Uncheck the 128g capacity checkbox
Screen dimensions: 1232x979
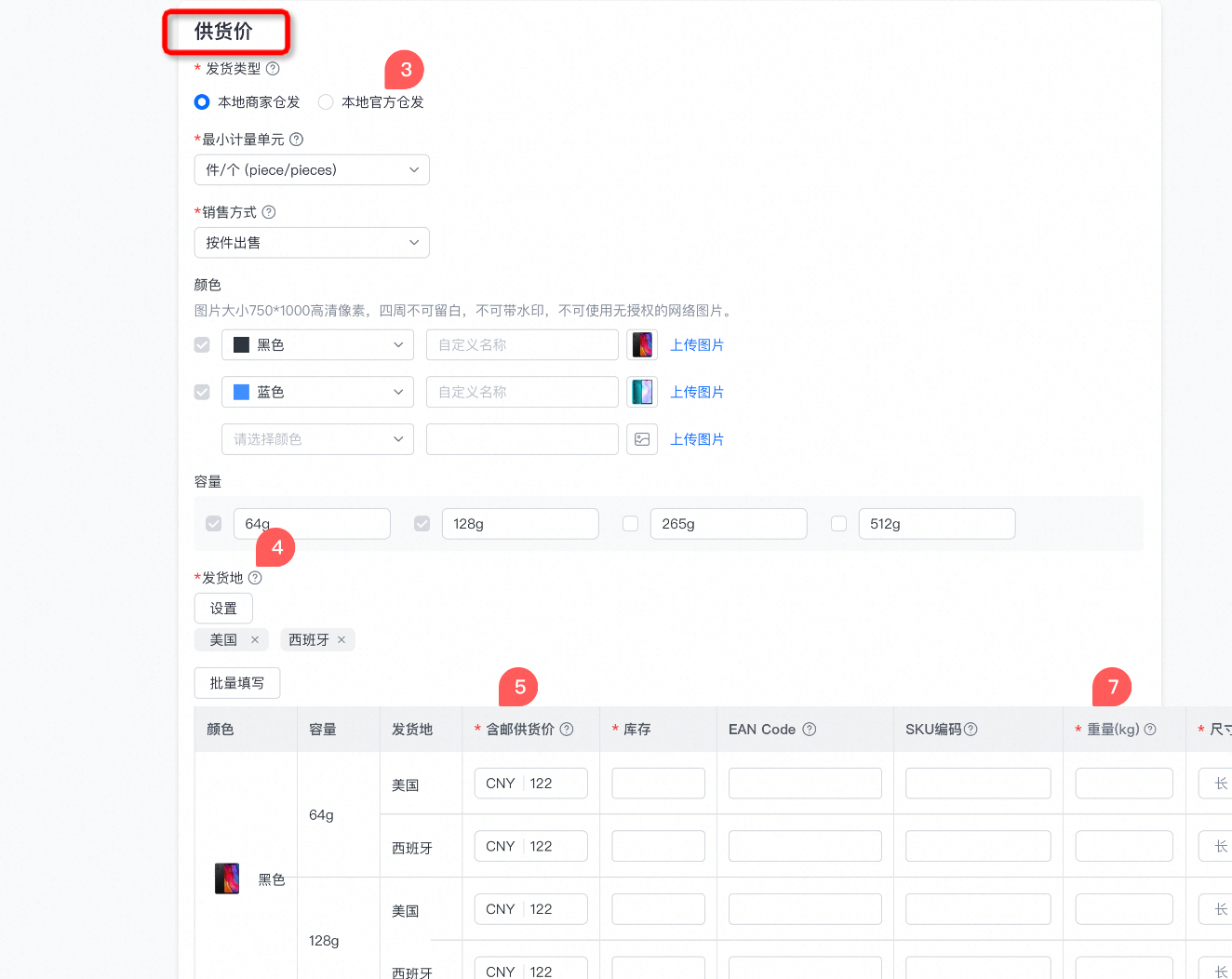tap(422, 524)
